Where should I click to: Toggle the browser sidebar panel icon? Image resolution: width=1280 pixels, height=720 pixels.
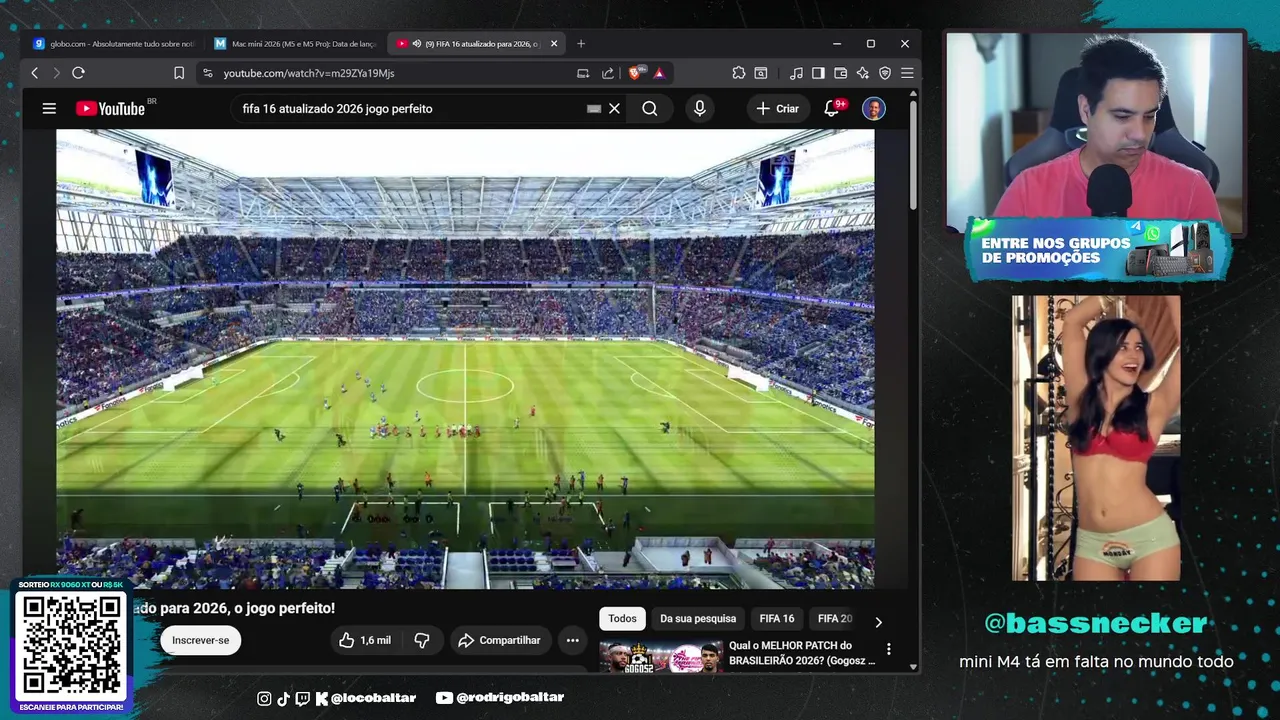[818, 73]
